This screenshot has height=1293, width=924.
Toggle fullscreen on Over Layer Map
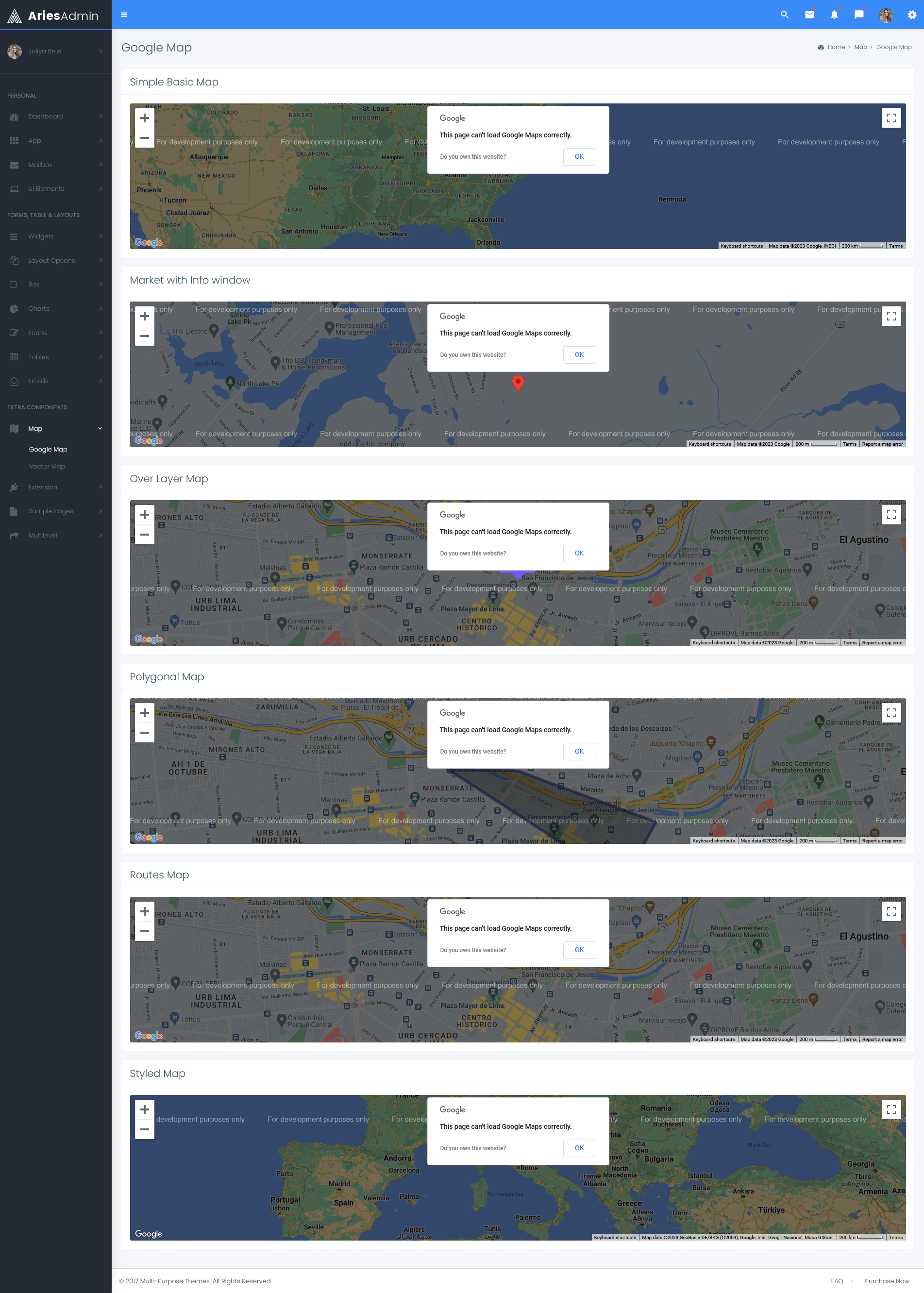(x=891, y=514)
